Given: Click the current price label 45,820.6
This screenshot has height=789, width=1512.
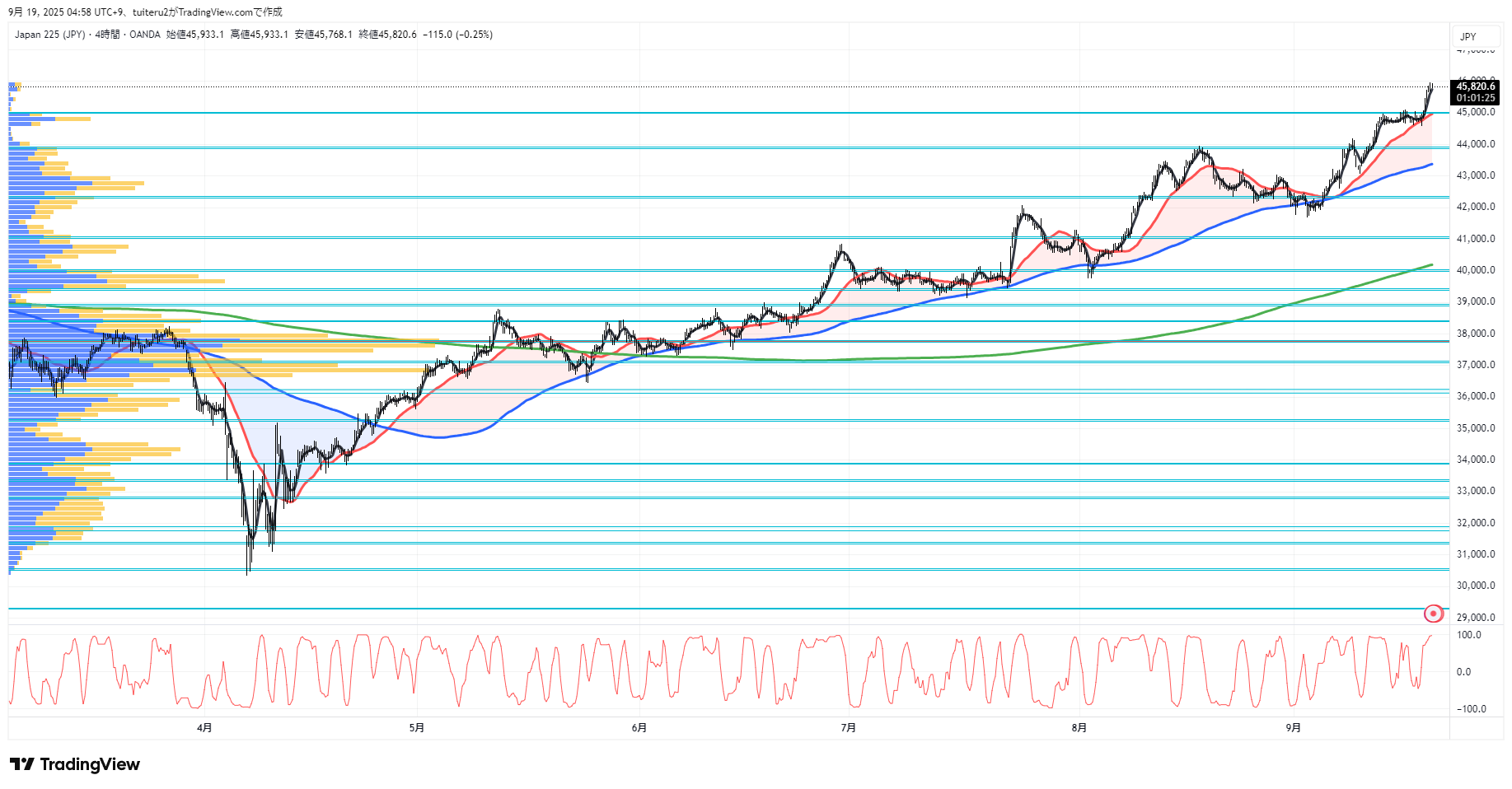Looking at the screenshot, I should pos(1475,86).
